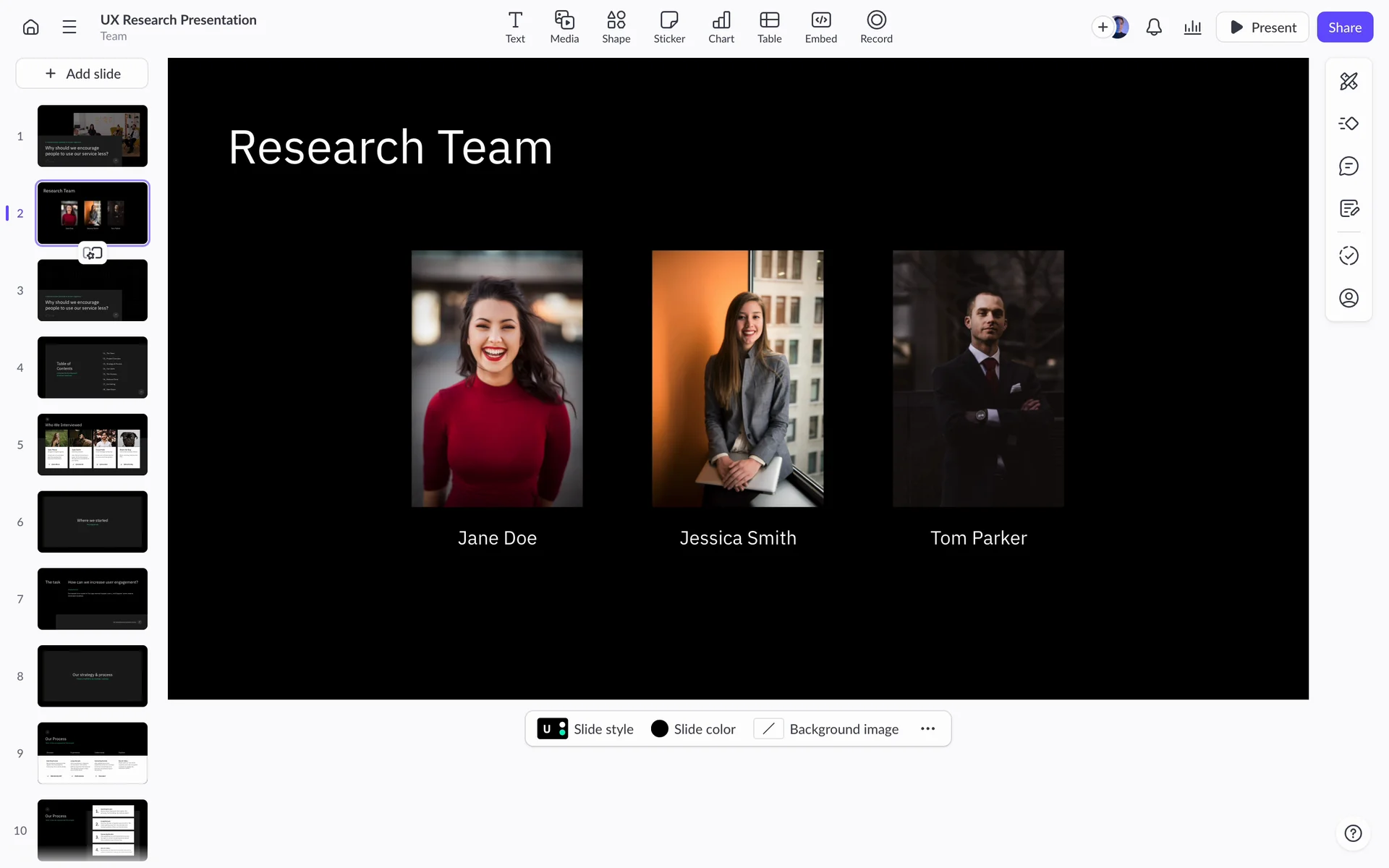Open the comments panel icon
Image resolution: width=1389 pixels, height=868 pixels.
point(1348,166)
